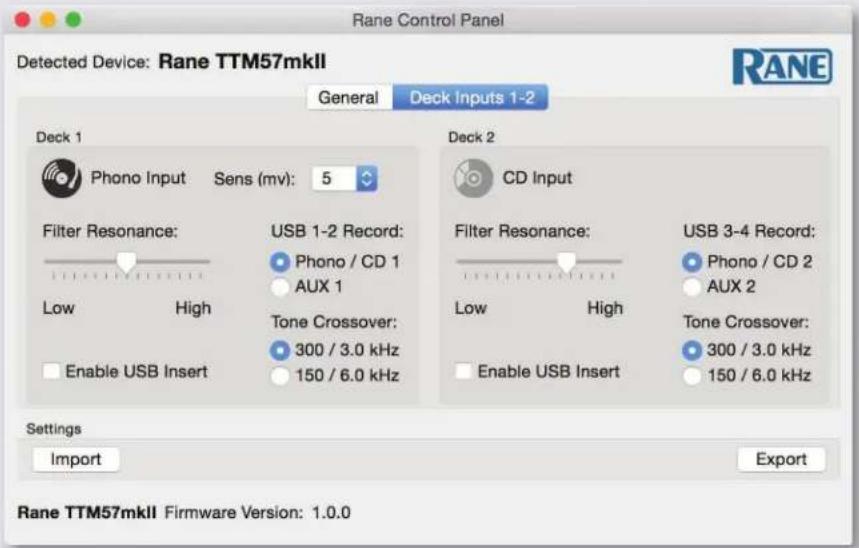Click the Deck 1 vinyl Phono Input icon

pyautogui.click(x=61, y=178)
